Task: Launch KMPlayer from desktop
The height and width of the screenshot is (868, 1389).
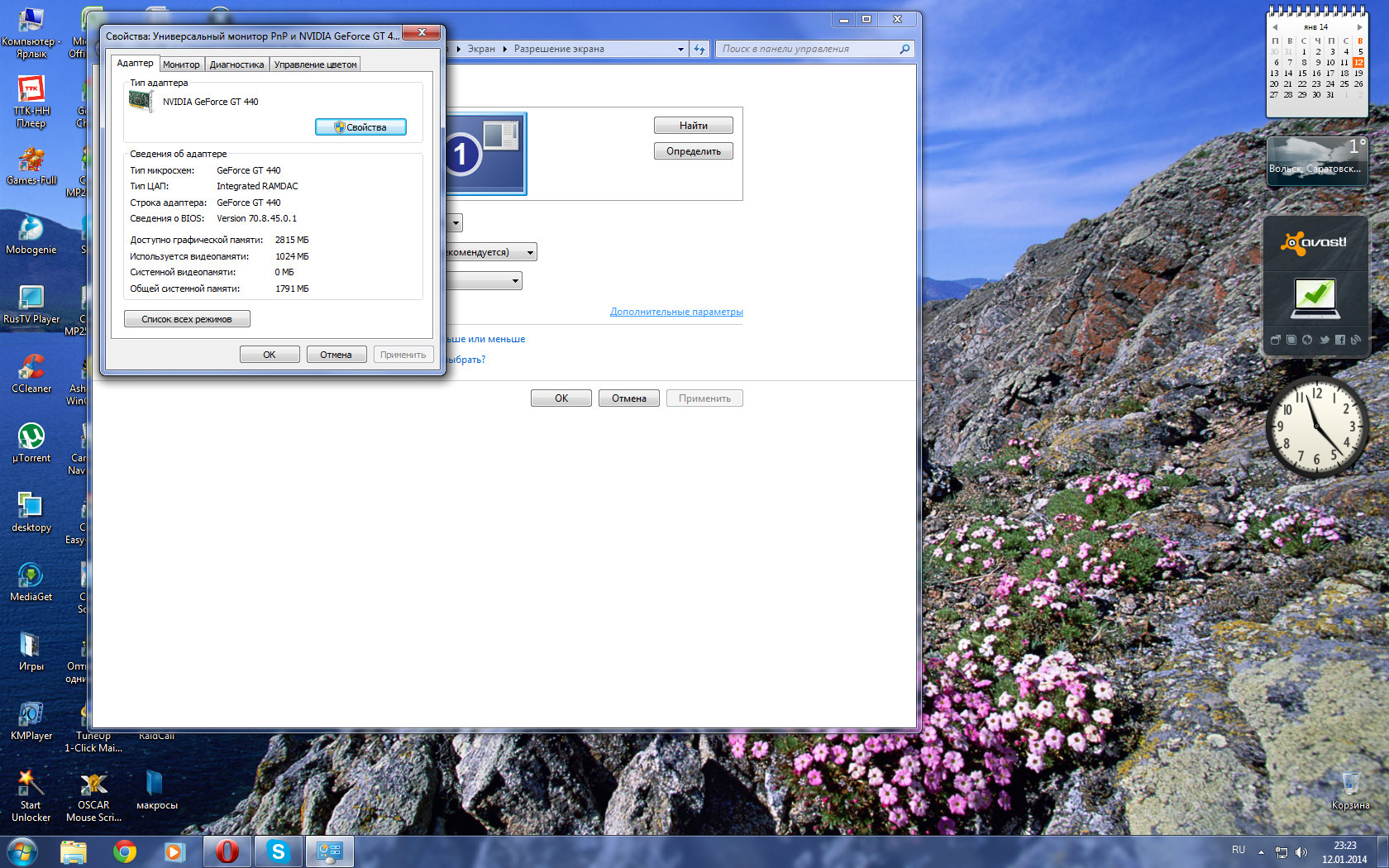Action: (31, 721)
